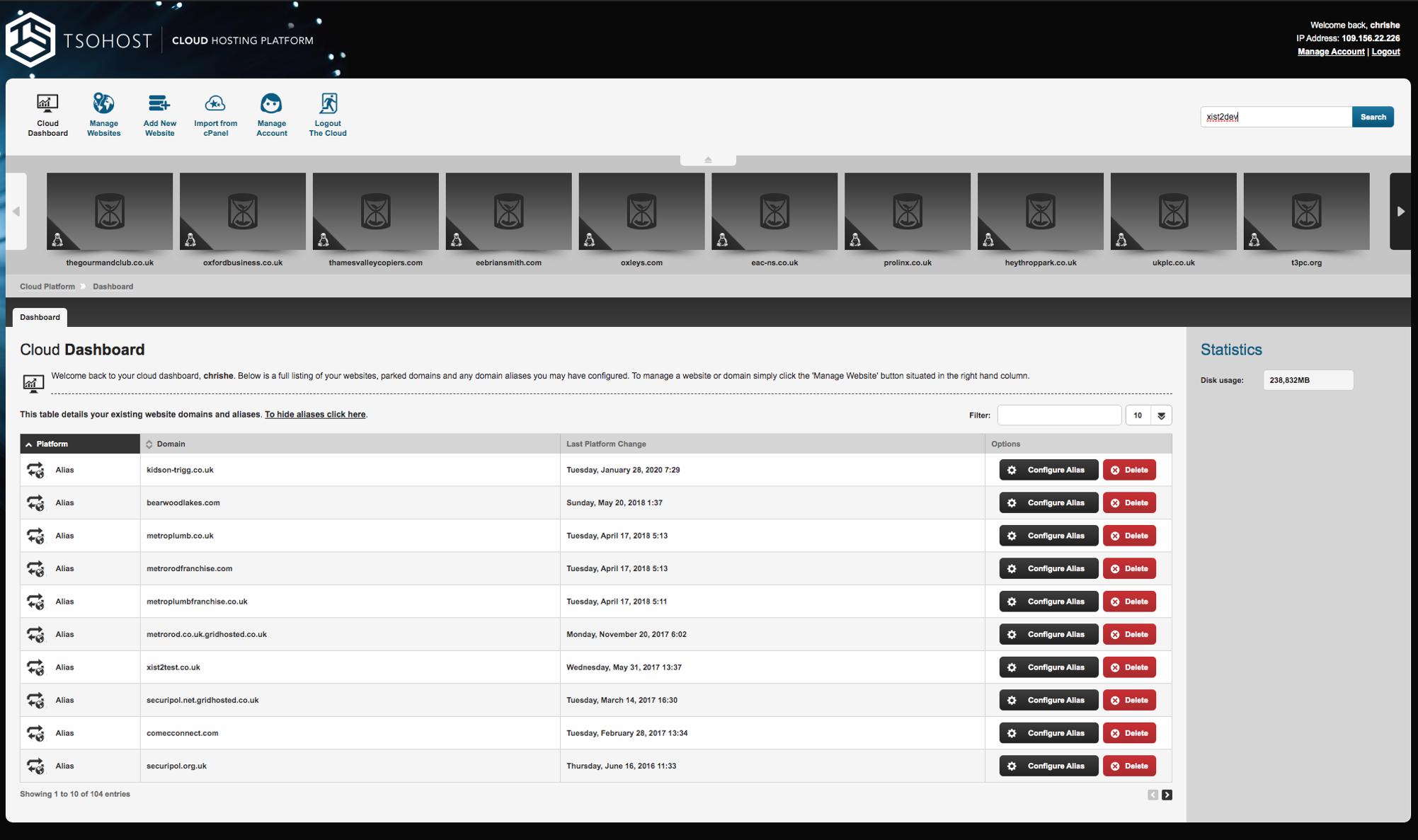Open the Add New Website icon

pyautogui.click(x=159, y=104)
